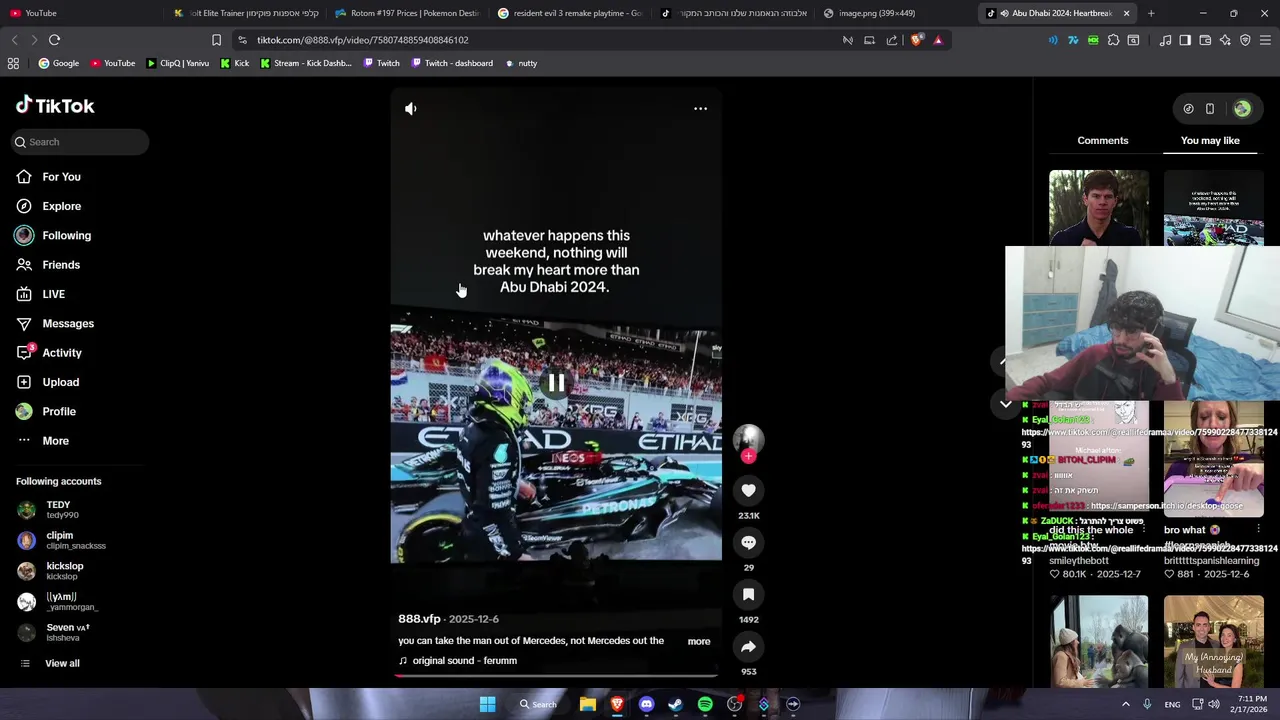Click the TikTok logo
Viewport: 1280px width, 720px height.
click(x=55, y=105)
